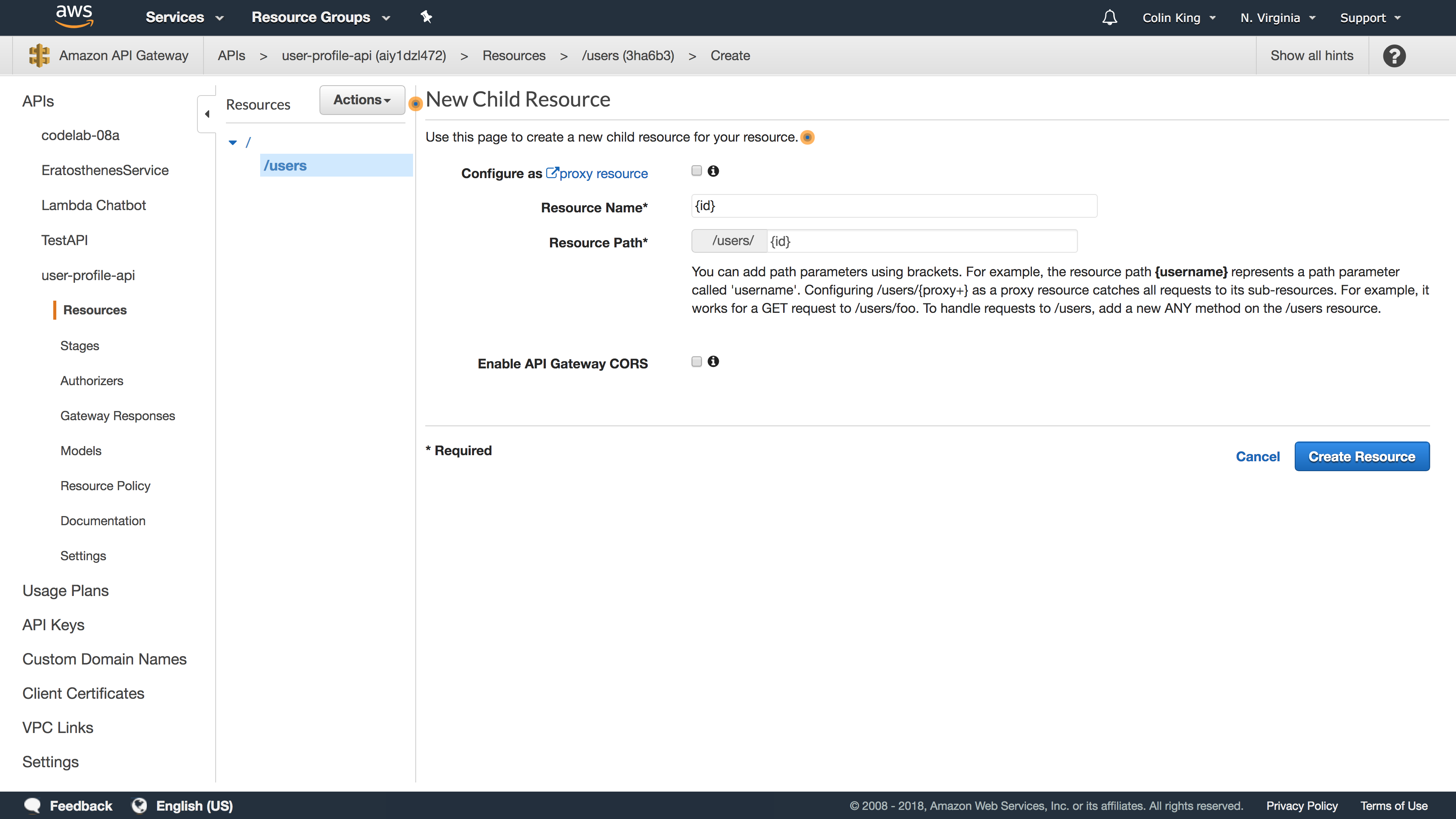This screenshot has width=1456, height=819.
Task: Open the notifications bell icon
Action: click(1109, 18)
